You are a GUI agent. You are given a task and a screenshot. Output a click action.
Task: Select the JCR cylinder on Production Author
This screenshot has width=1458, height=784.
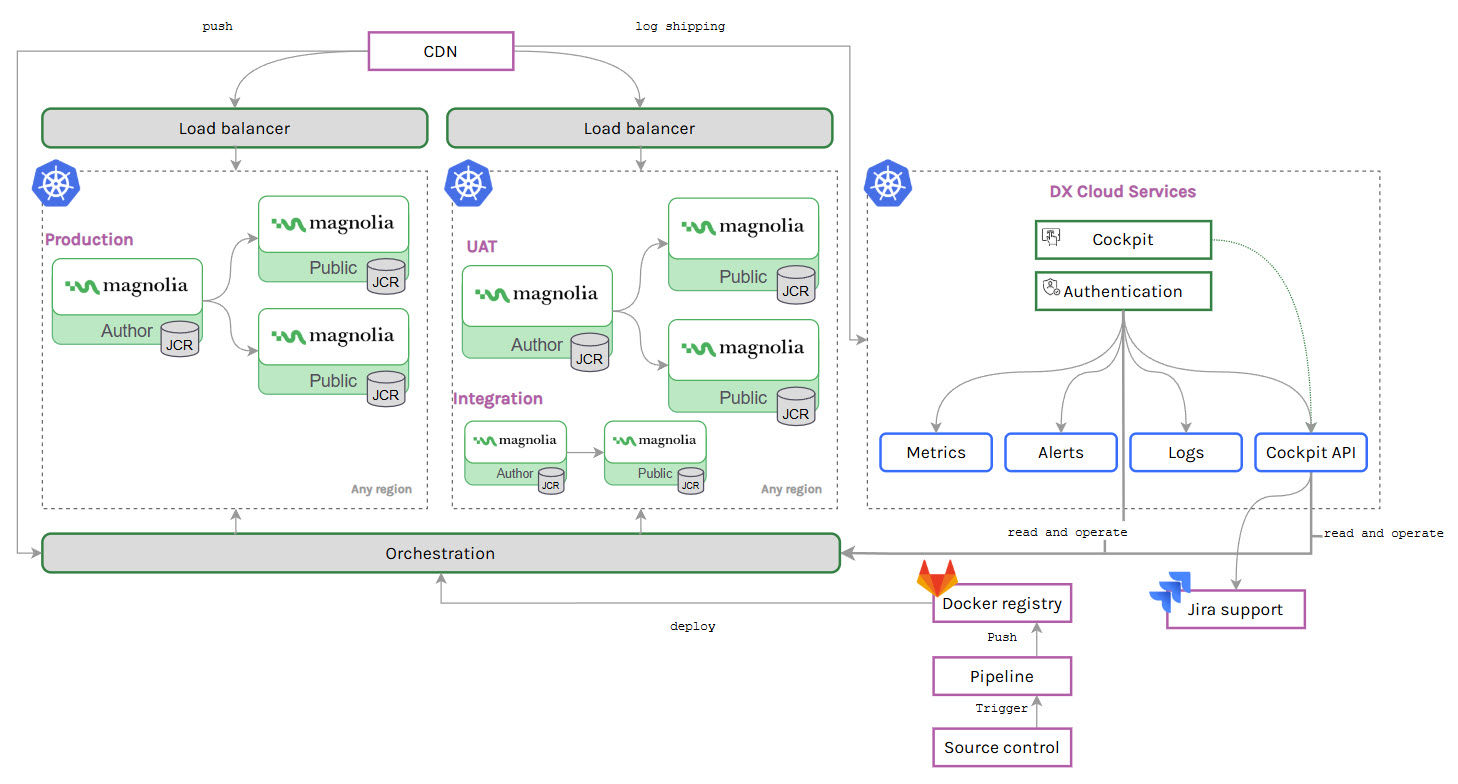coord(180,339)
